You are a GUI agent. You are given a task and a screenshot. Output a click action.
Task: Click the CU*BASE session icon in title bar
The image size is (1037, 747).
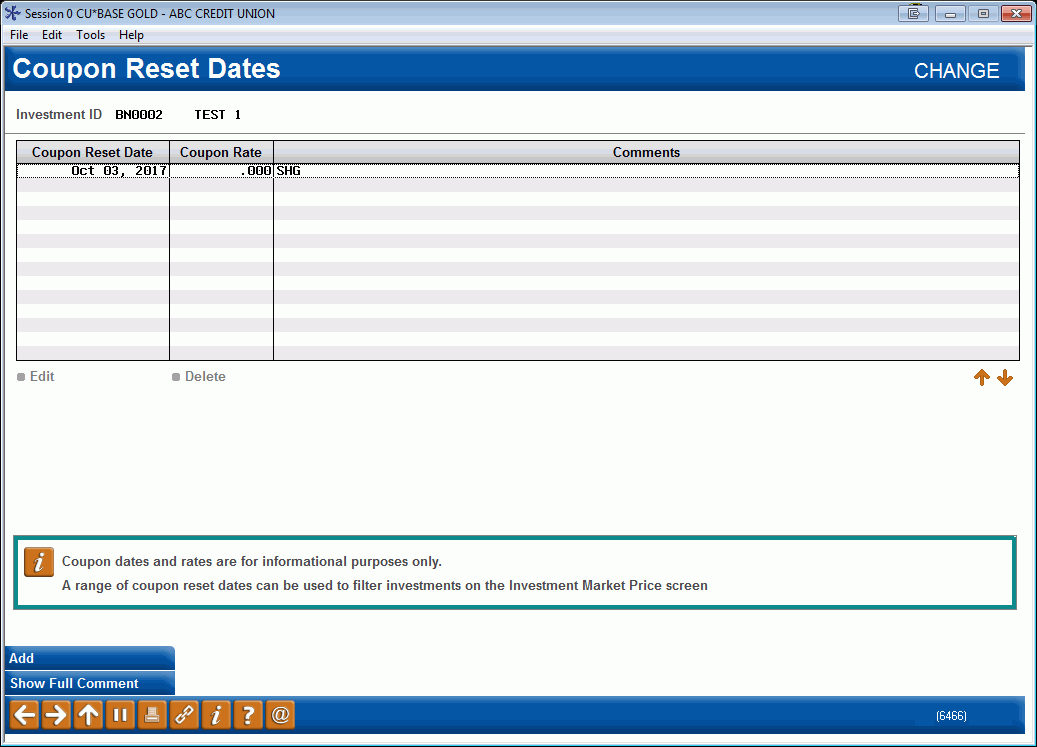pos(13,13)
